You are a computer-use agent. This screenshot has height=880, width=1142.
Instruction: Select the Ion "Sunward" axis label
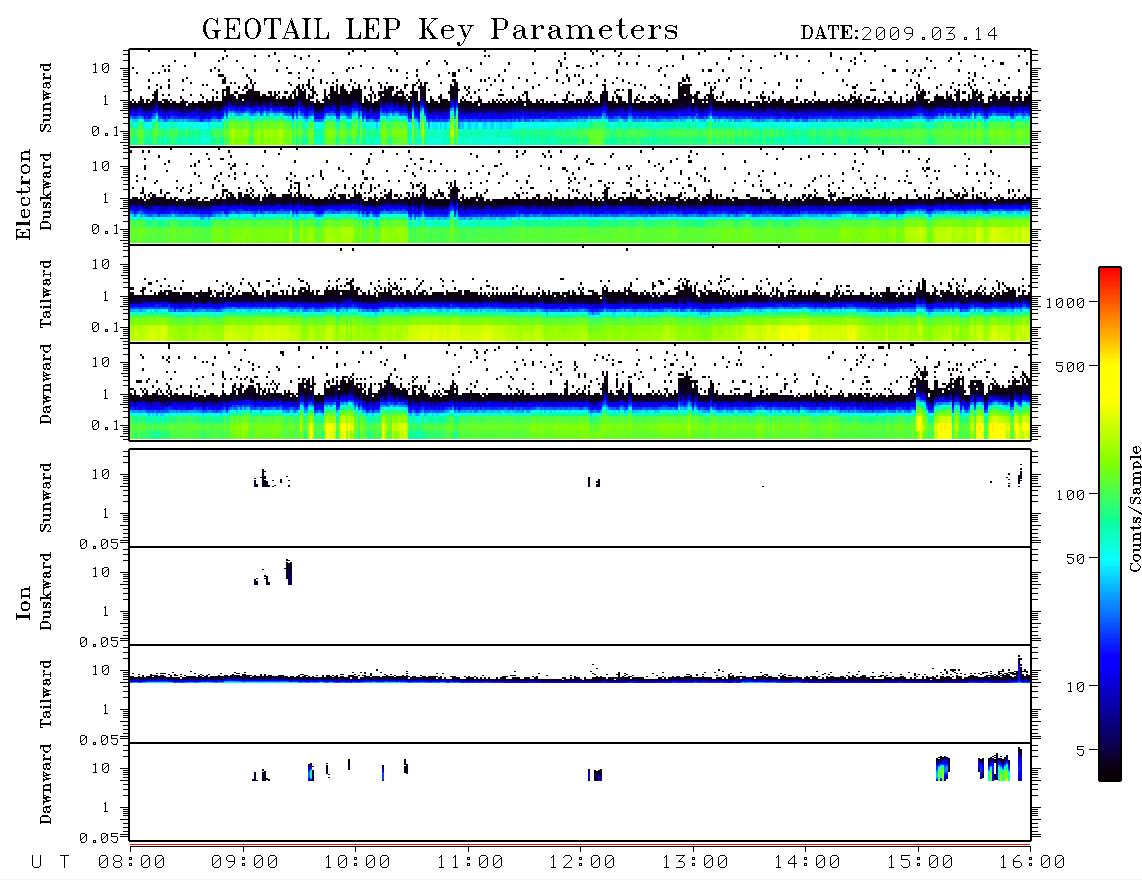[x=46, y=498]
